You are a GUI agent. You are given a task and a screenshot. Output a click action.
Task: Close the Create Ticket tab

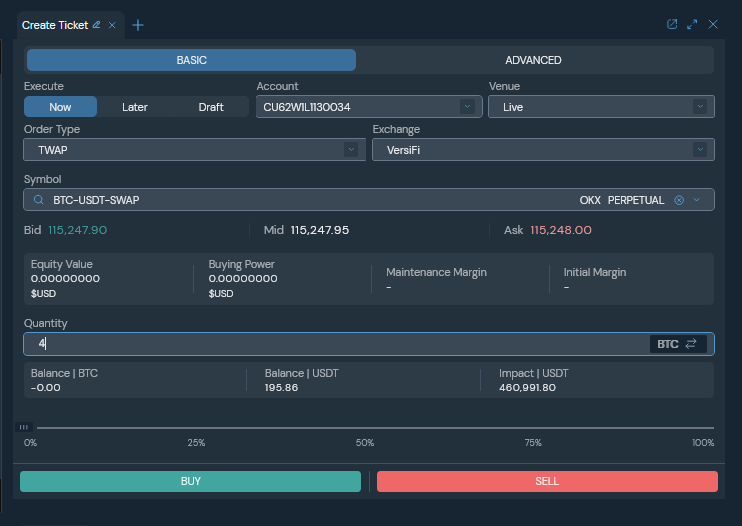(x=112, y=25)
